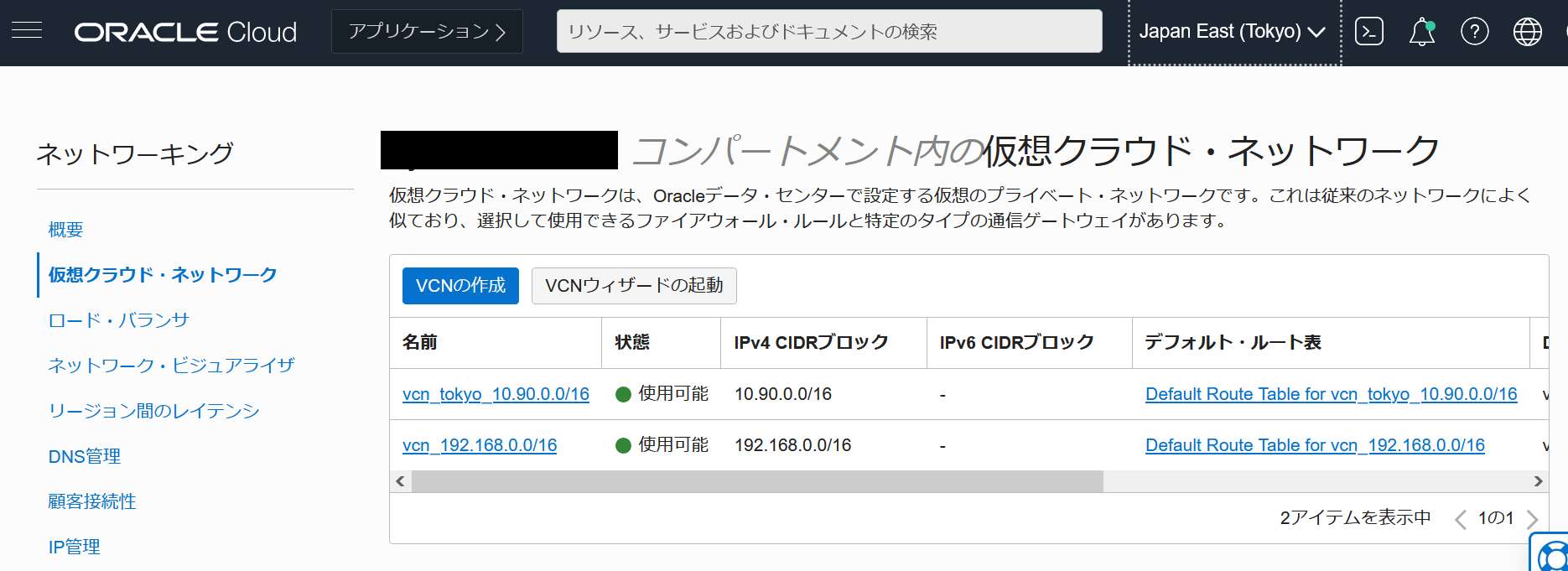Click the ネットワーキング sidebar heading
Image resolution: width=1568 pixels, height=571 pixels.
135,154
